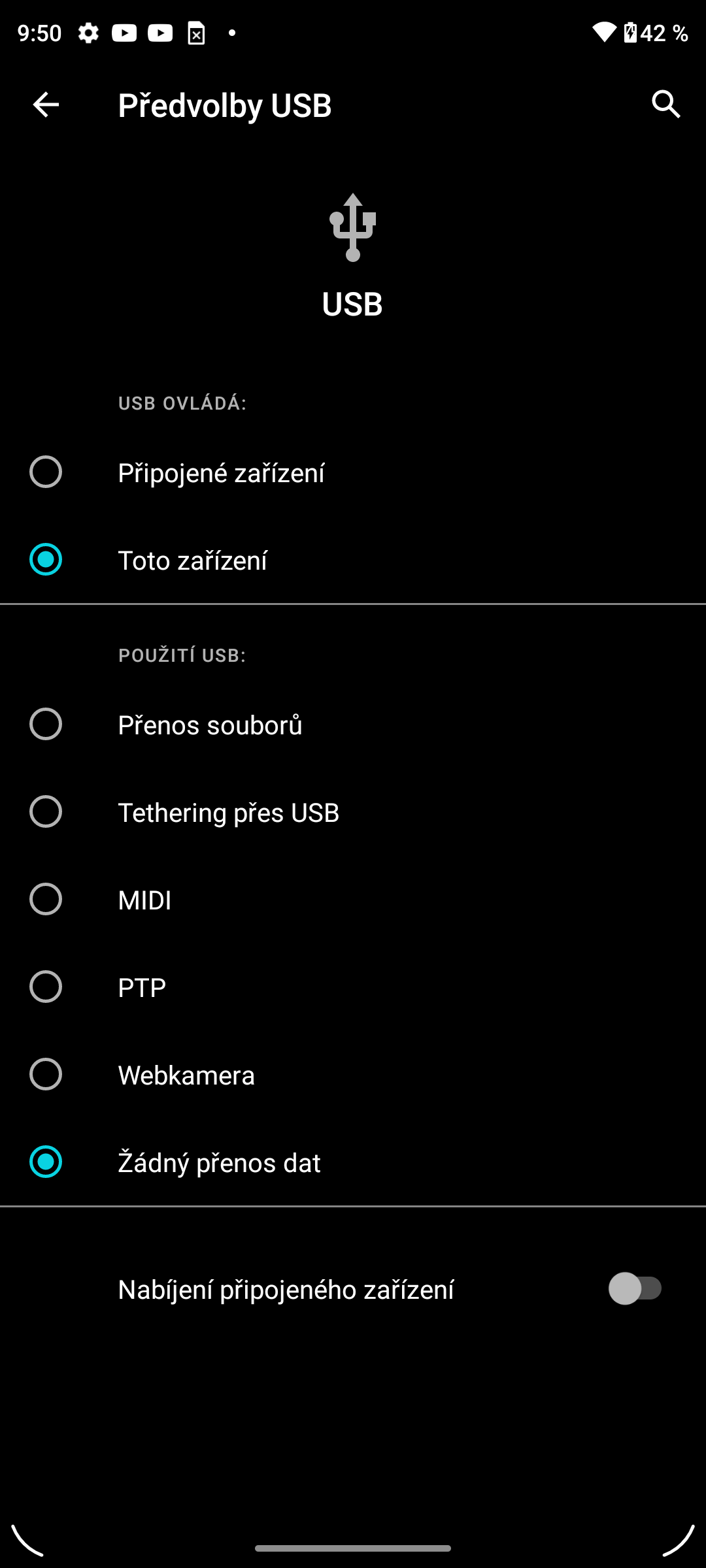Open search in USB preferences
This screenshot has width=706, height=1568.
pyautogui.click(x=665, y=105)
